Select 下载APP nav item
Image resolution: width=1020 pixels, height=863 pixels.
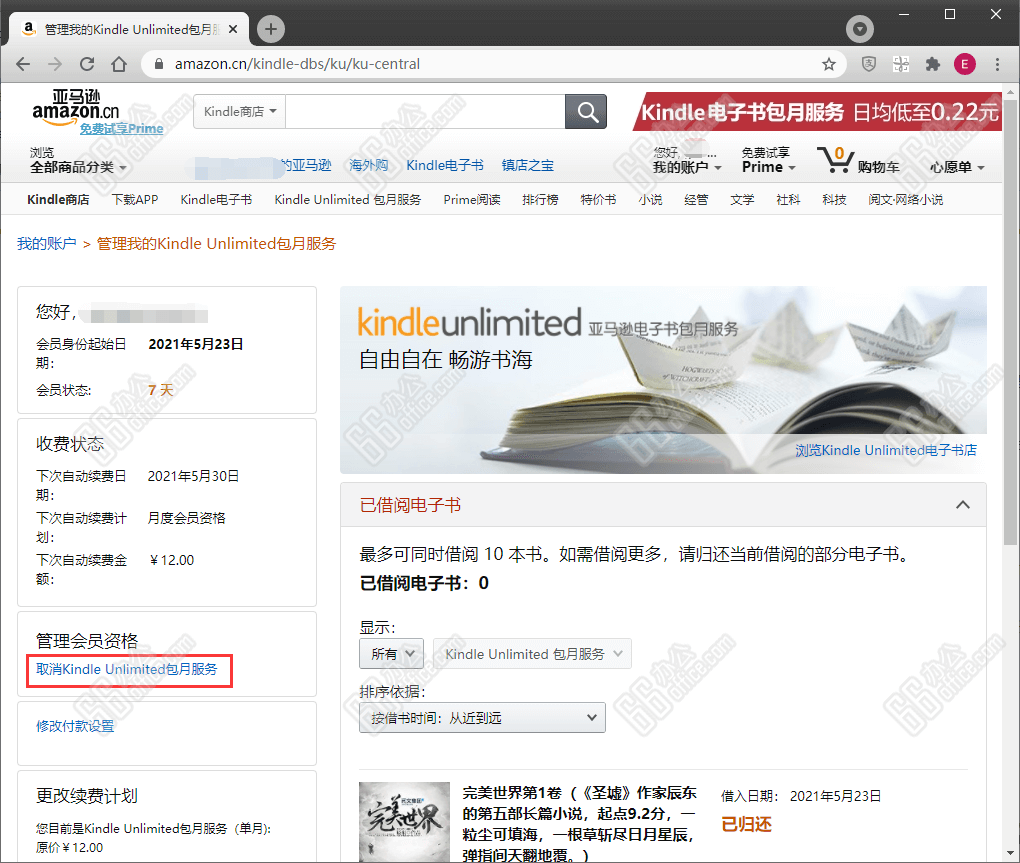[x=135, y=200]
